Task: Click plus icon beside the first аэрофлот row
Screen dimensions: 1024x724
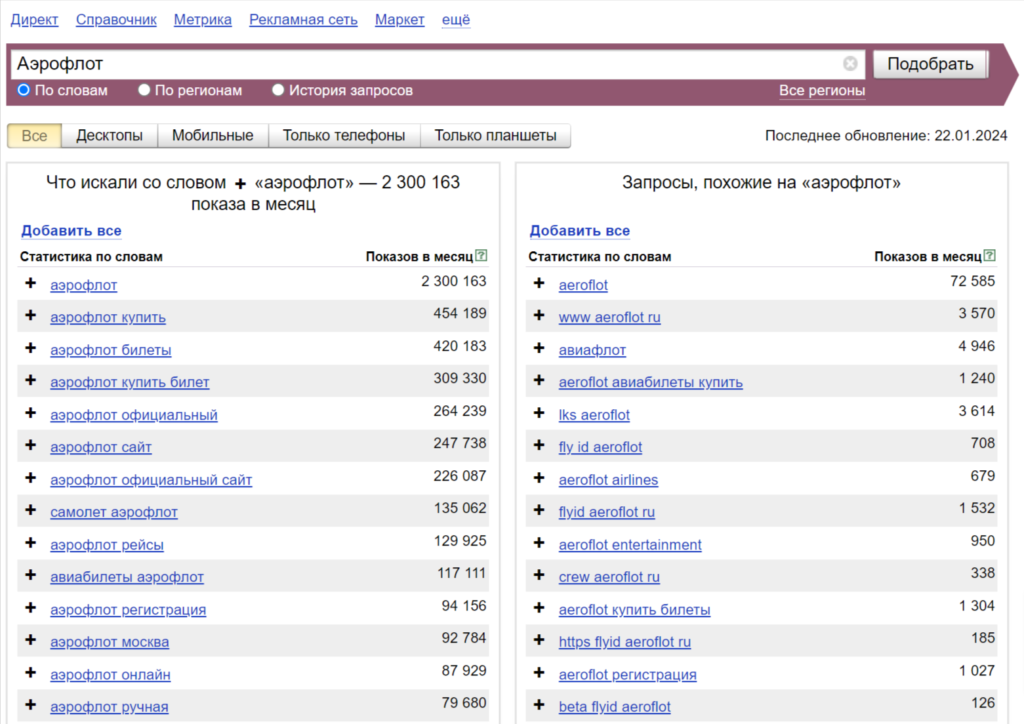Action: [31, 283]
